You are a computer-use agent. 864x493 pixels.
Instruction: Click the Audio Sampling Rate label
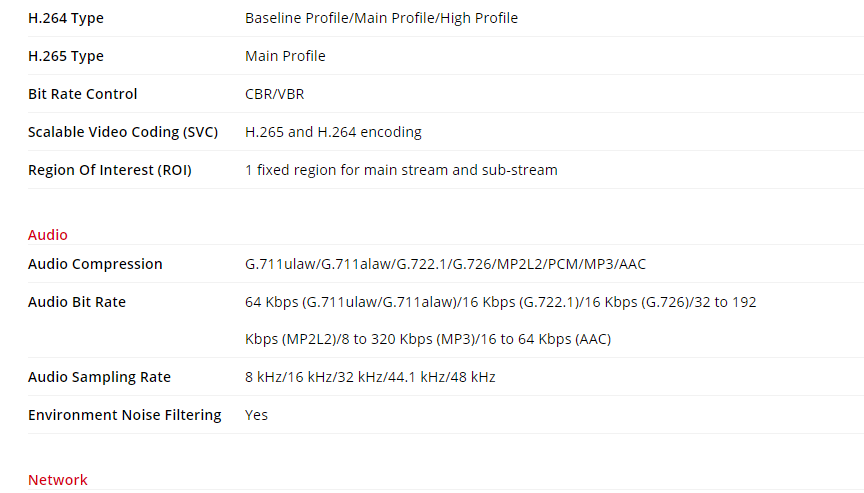coord(99,377)
